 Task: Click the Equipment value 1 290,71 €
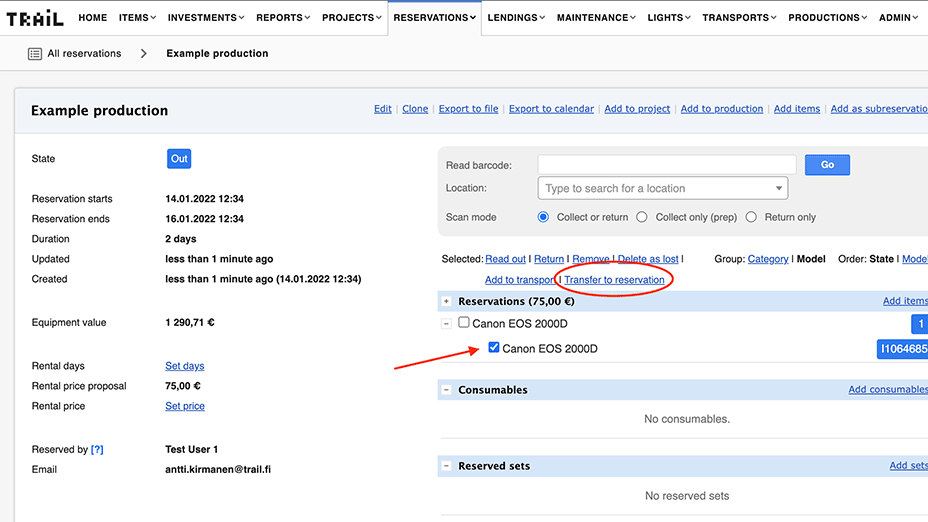[x=189, y=323]
